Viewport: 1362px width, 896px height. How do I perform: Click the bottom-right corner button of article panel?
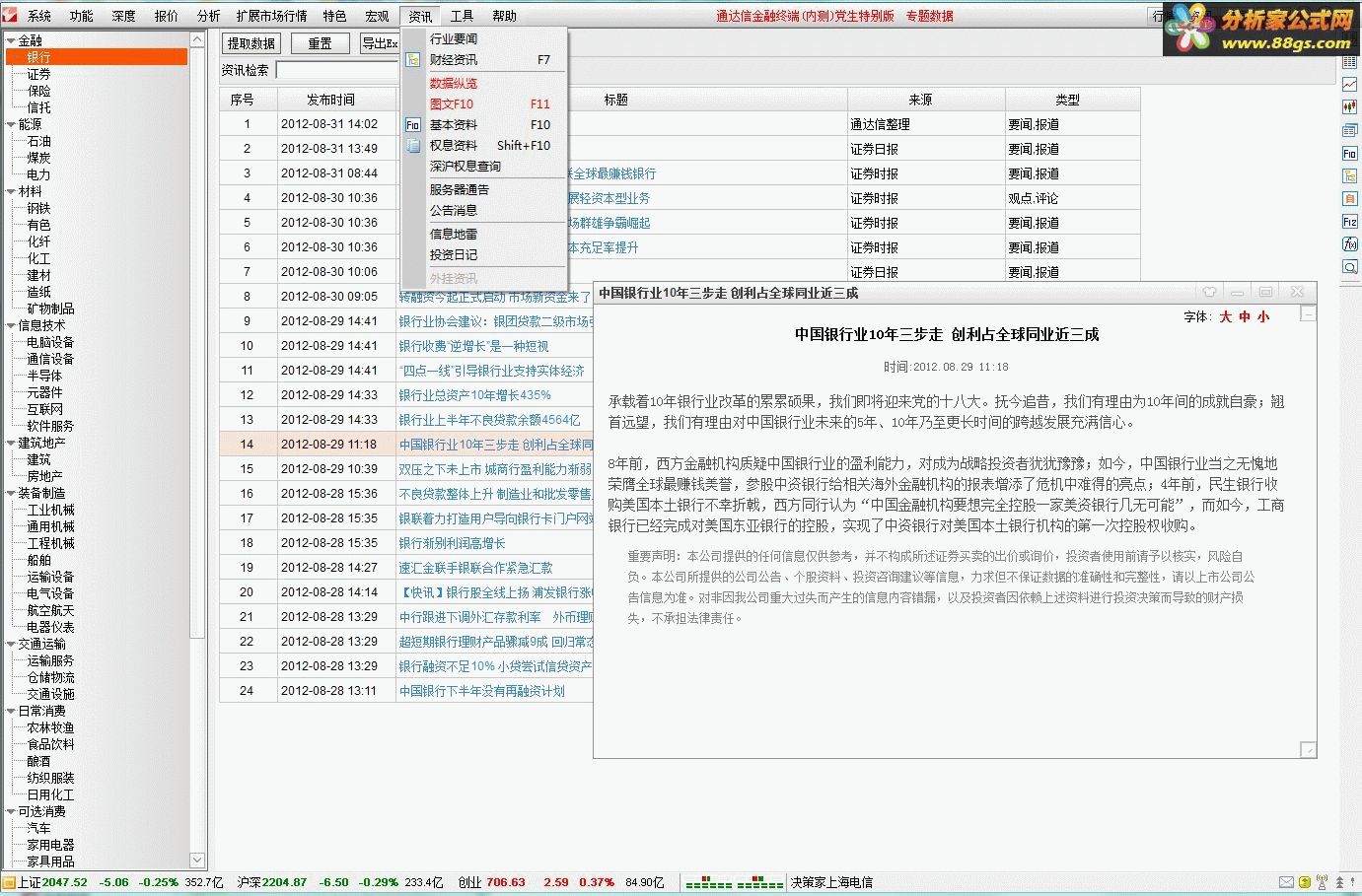1308,750
